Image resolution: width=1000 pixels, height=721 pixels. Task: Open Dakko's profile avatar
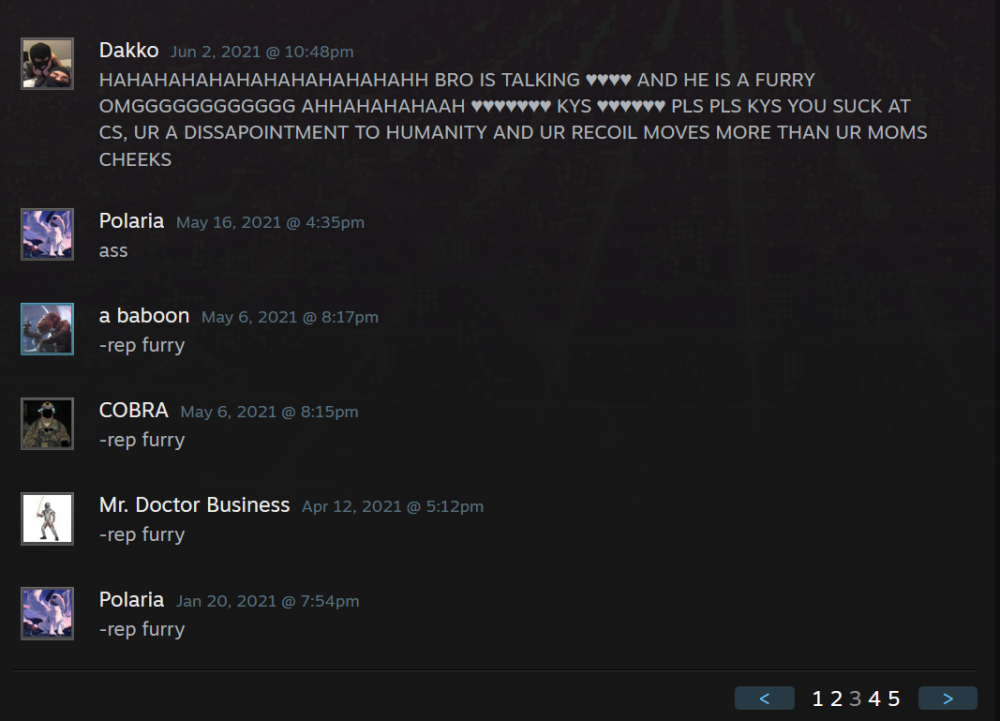click(47, 63)
